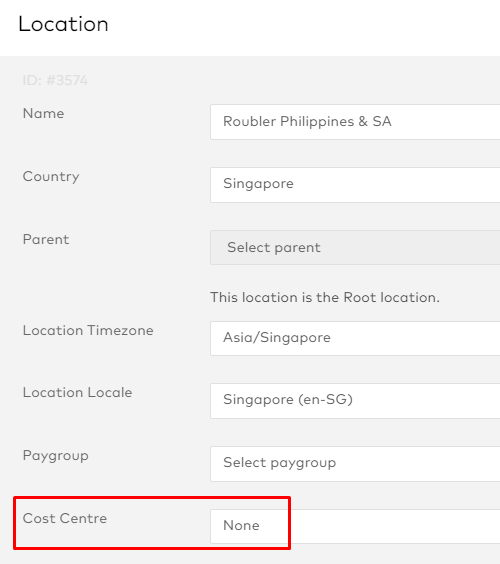
Task: Click the Location Timezone label
Action: [x=88, y=330]
